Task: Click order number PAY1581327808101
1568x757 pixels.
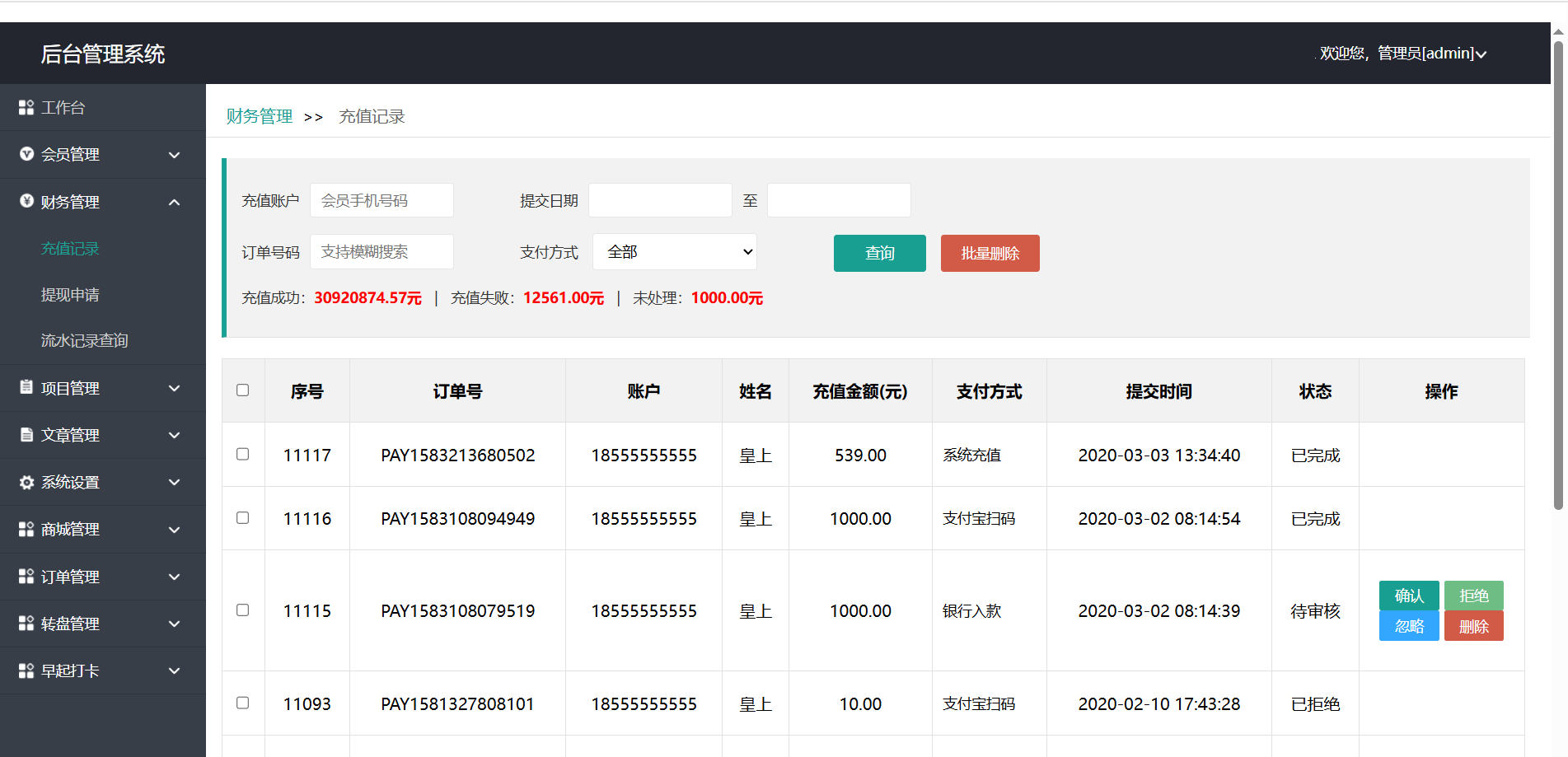Action: point(458,704)
